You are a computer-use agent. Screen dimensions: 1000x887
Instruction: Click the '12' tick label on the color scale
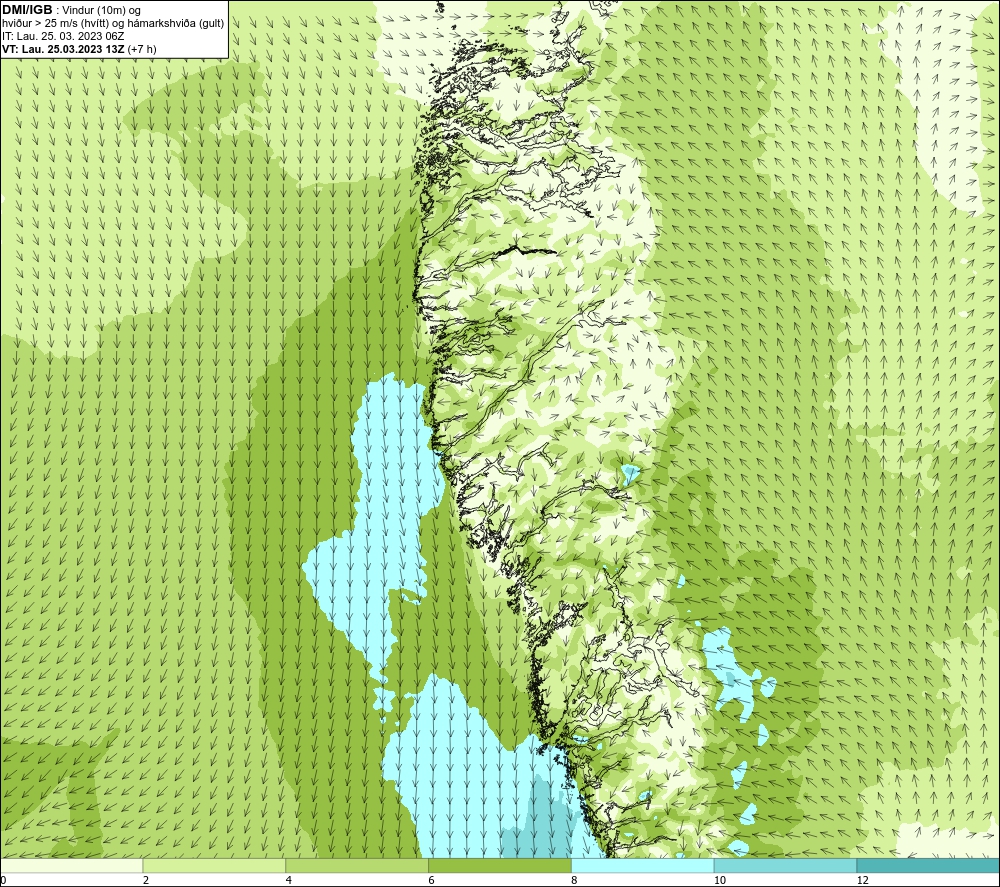[x=863, y=881]
